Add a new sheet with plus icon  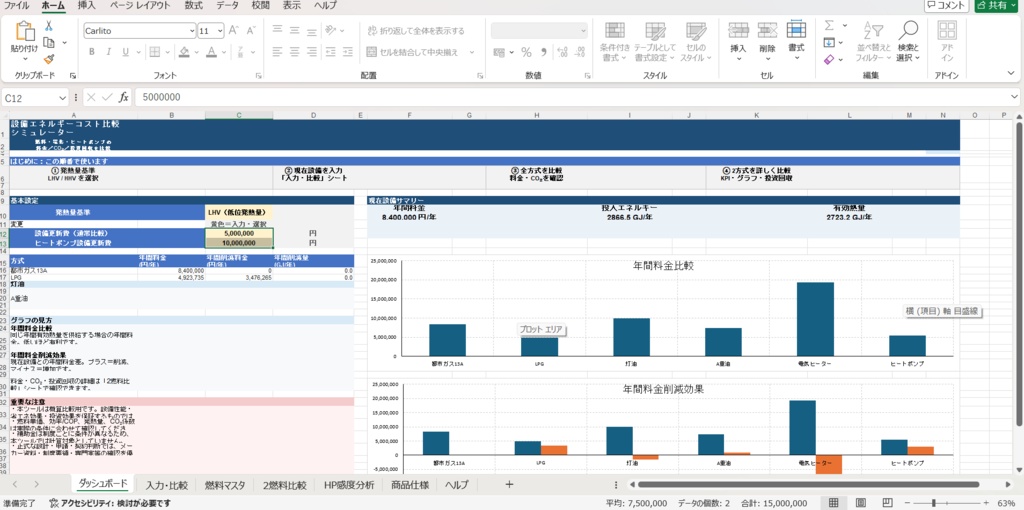pos(509,485)
